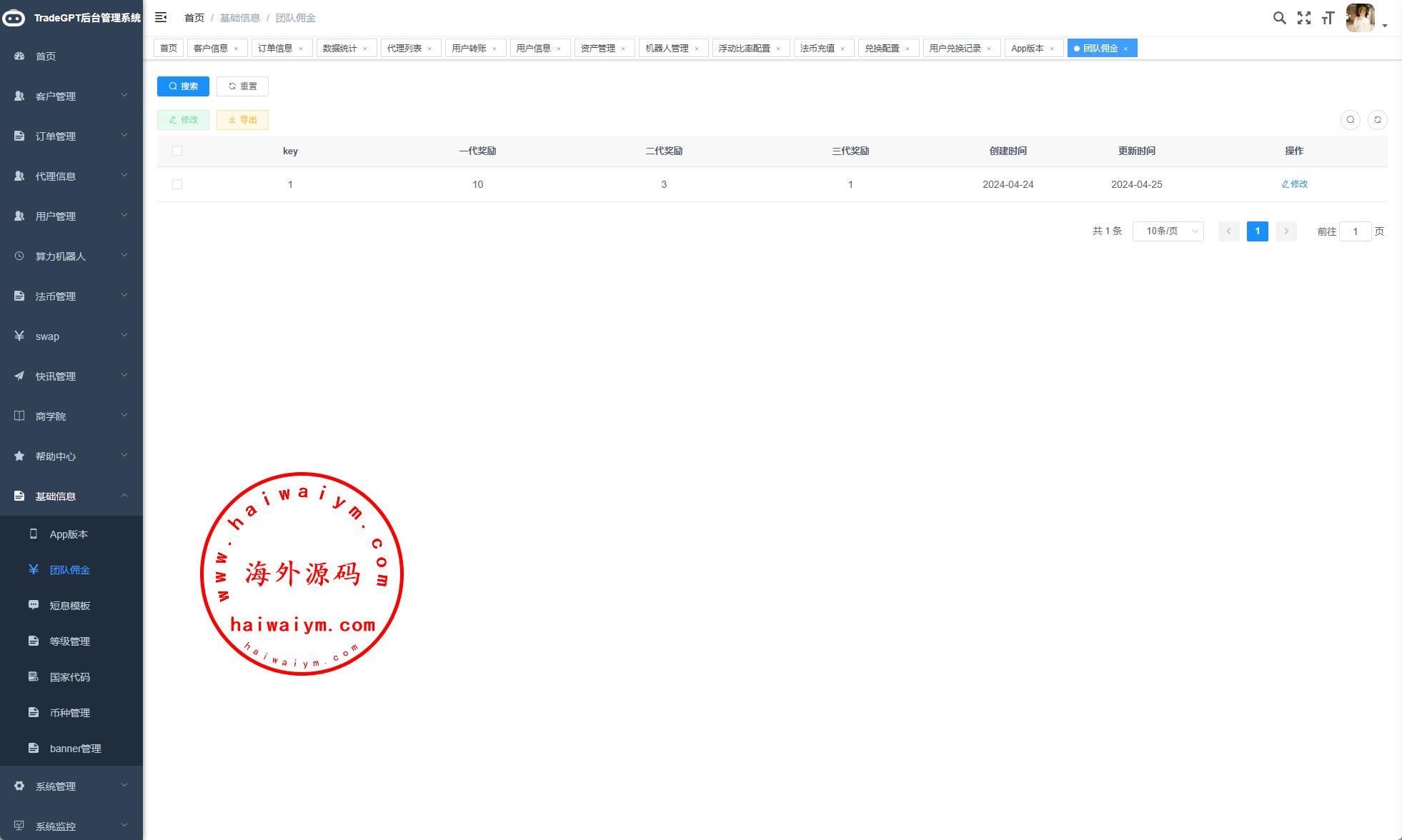Click the round refresh icon above table
Image resolution: width=1402 pixels, height=840 pixels.
tap(1377, 120)
